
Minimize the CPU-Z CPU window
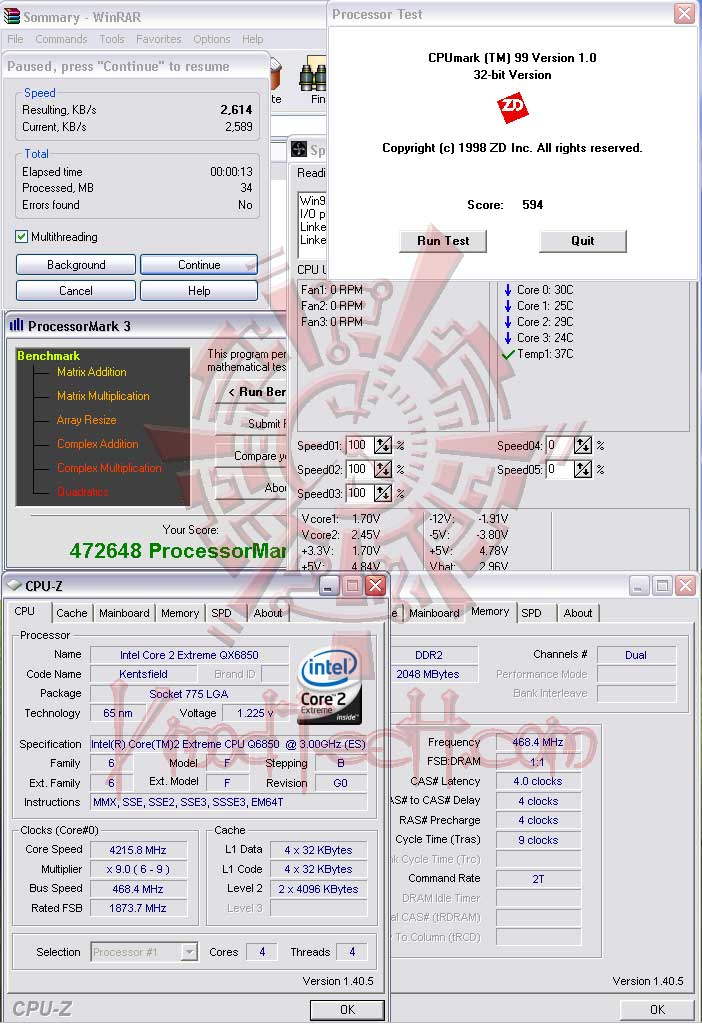tap(328, 586)
